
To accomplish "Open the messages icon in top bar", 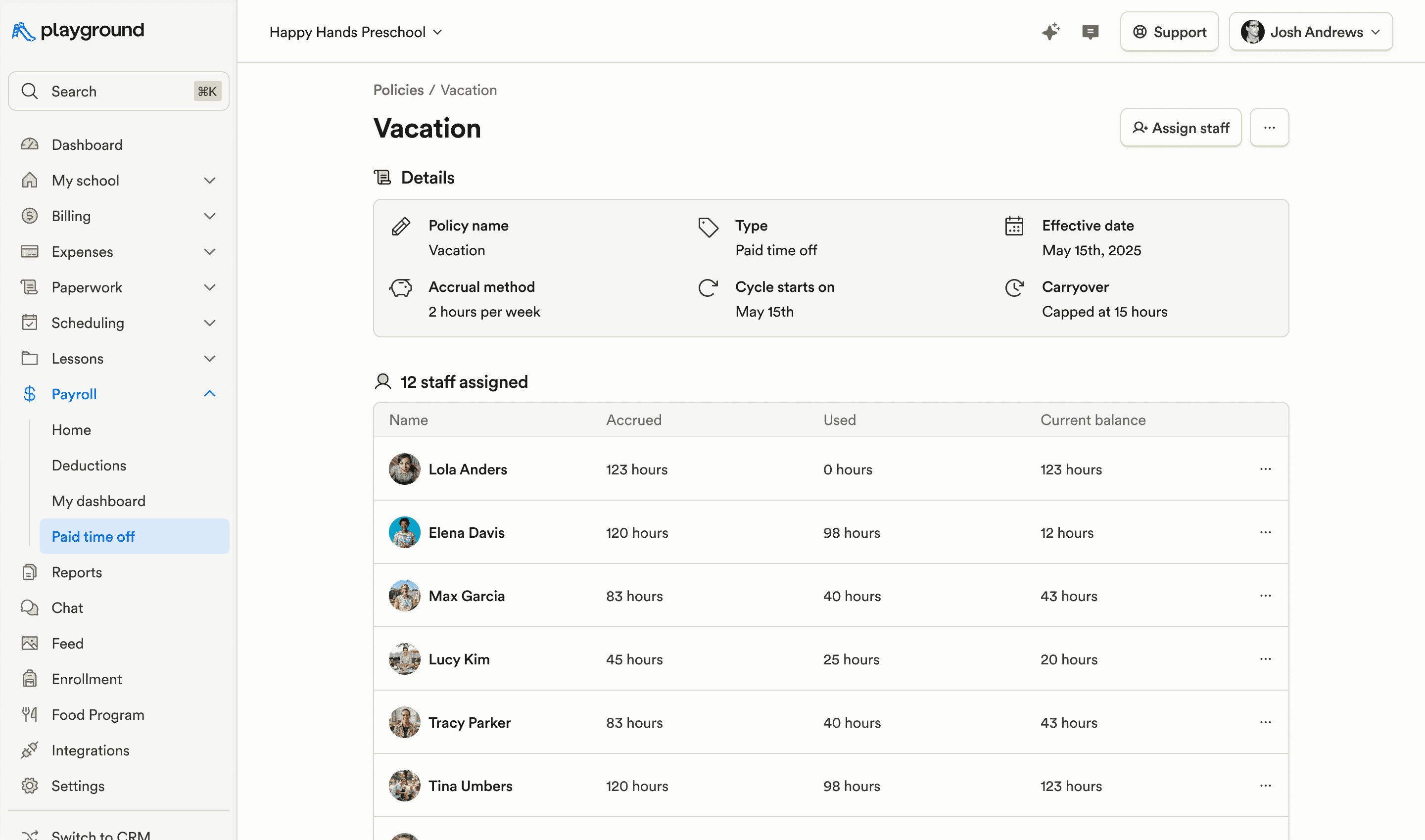I will click(x=1090, y=32).
